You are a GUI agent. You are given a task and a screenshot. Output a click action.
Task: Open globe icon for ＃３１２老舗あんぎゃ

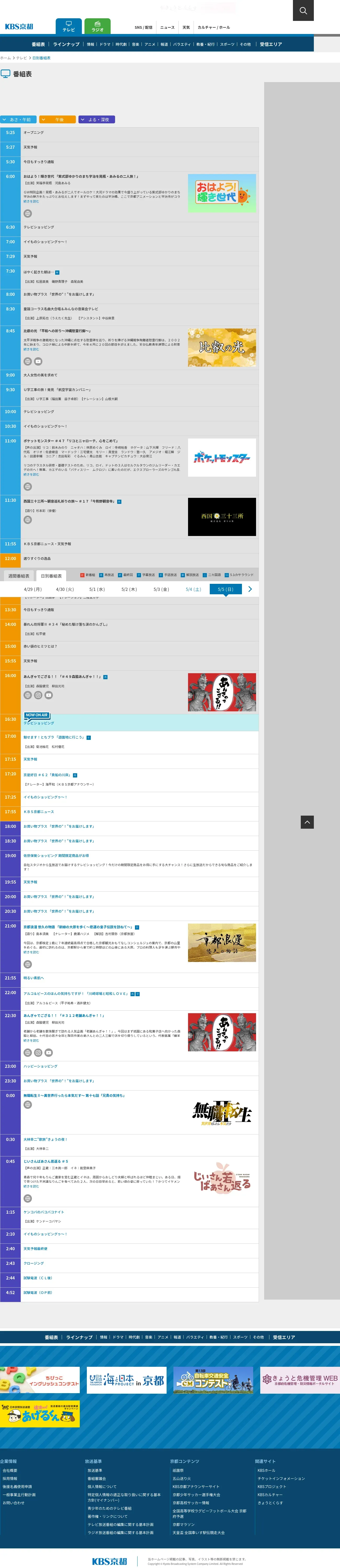click(x=27, y=1052)
